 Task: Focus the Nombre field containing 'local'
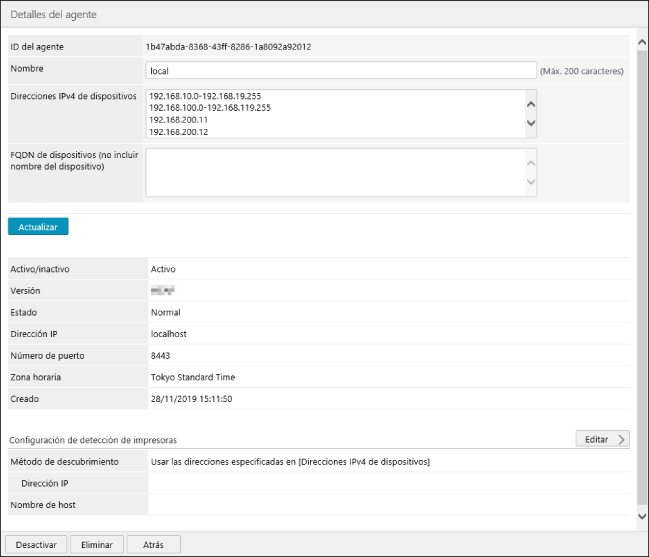[x=341, y=70]
